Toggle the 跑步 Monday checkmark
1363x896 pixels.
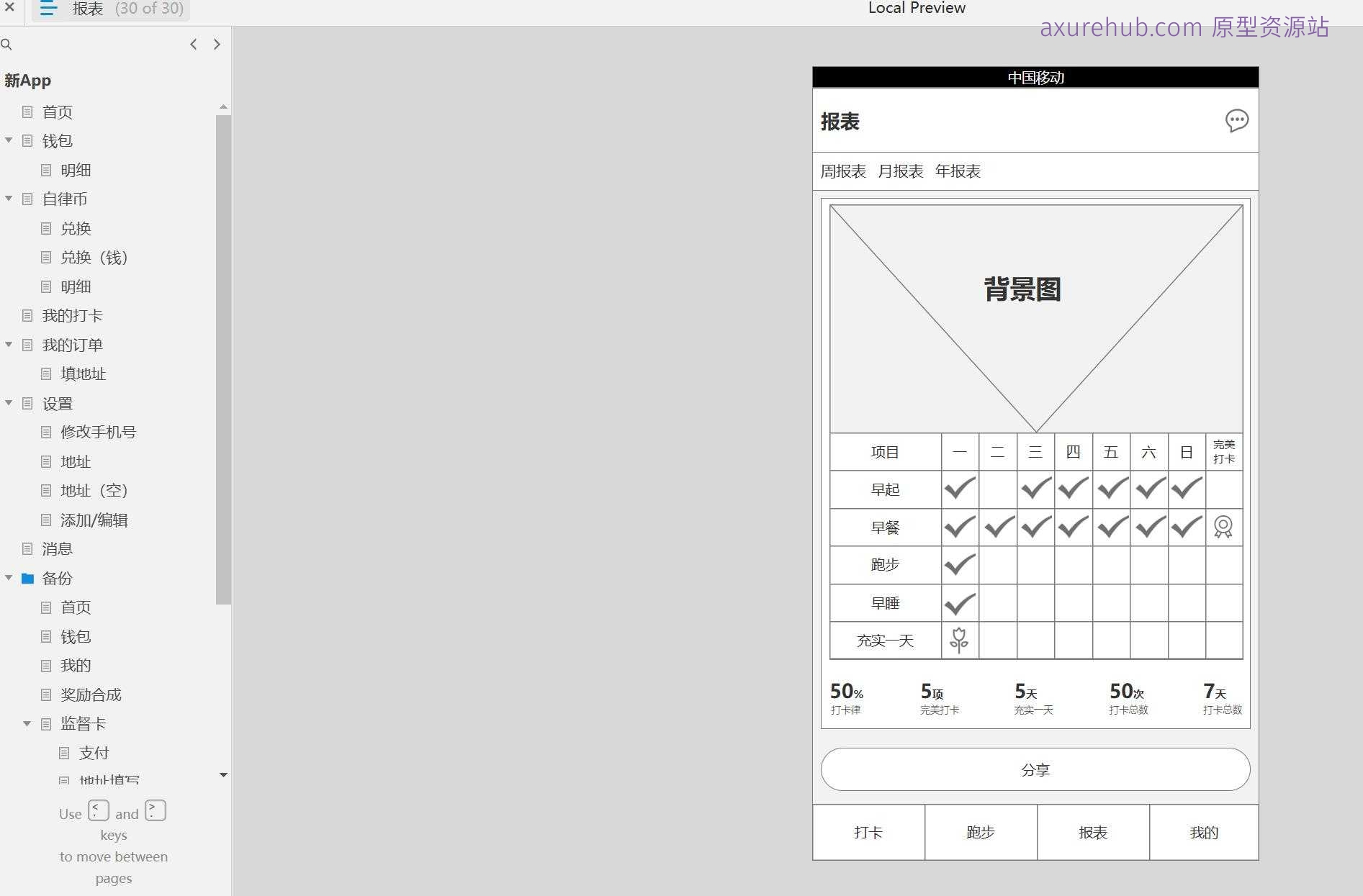tap(960, 565)
